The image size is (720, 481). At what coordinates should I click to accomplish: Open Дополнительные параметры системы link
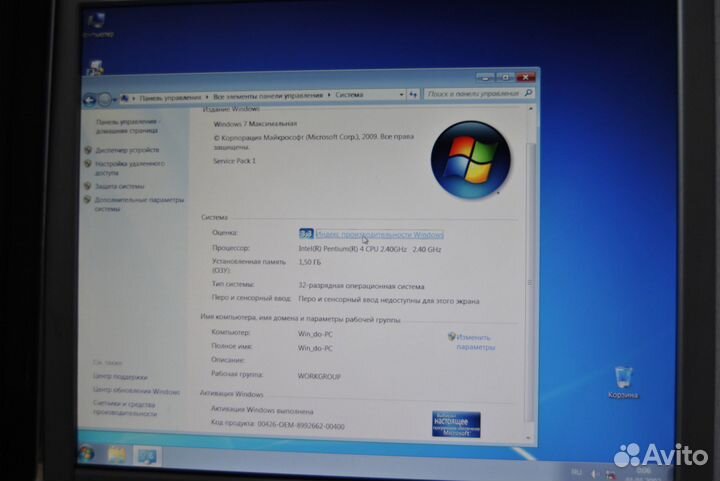pyautogui.click(x=139, y=204)
